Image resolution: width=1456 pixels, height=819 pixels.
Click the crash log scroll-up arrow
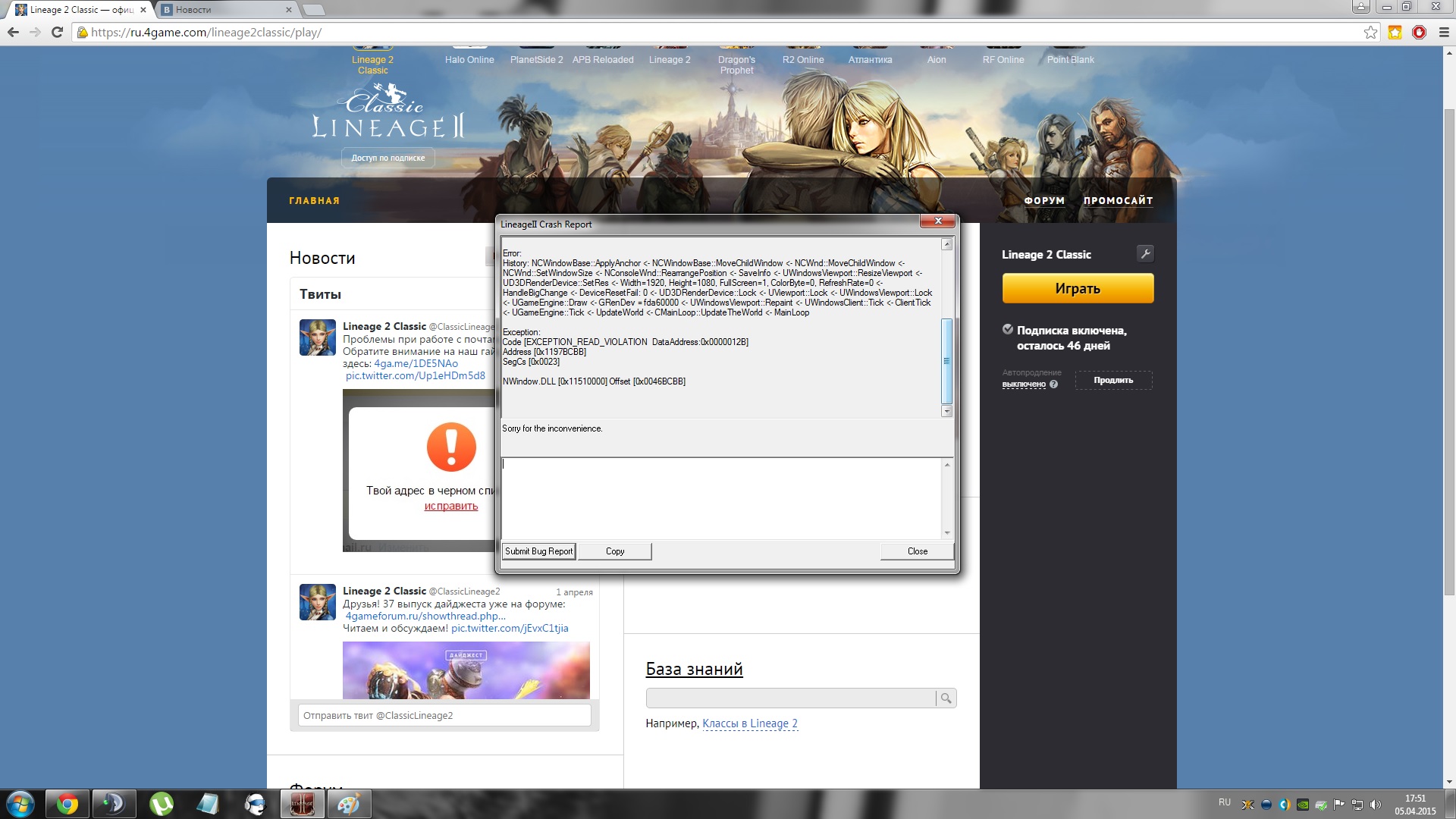tap(946, 244)
